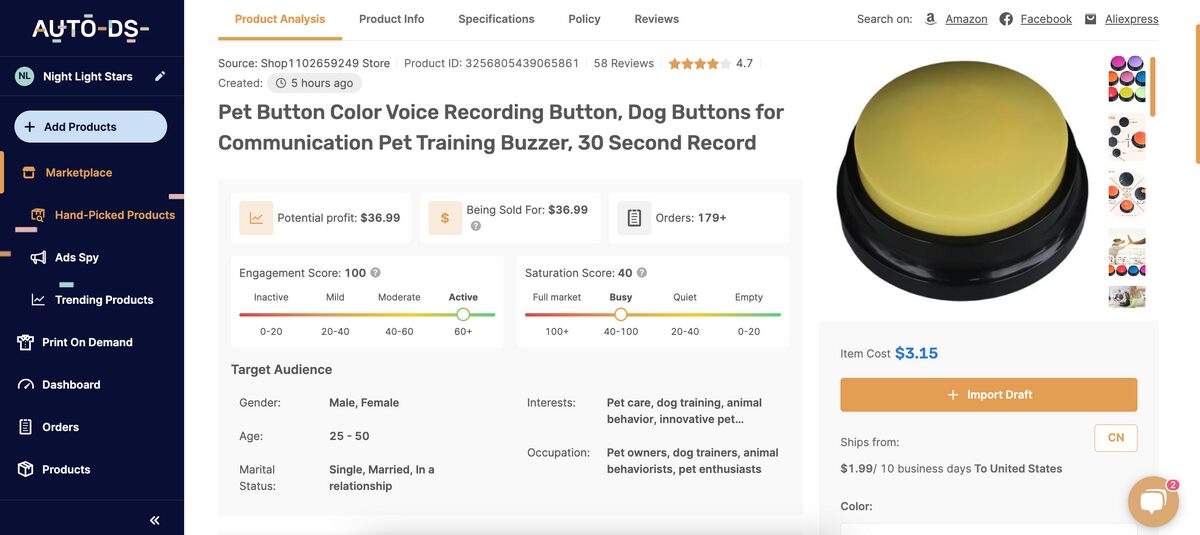Open the chat support bubble
1200x535 pixels.
1152,502
